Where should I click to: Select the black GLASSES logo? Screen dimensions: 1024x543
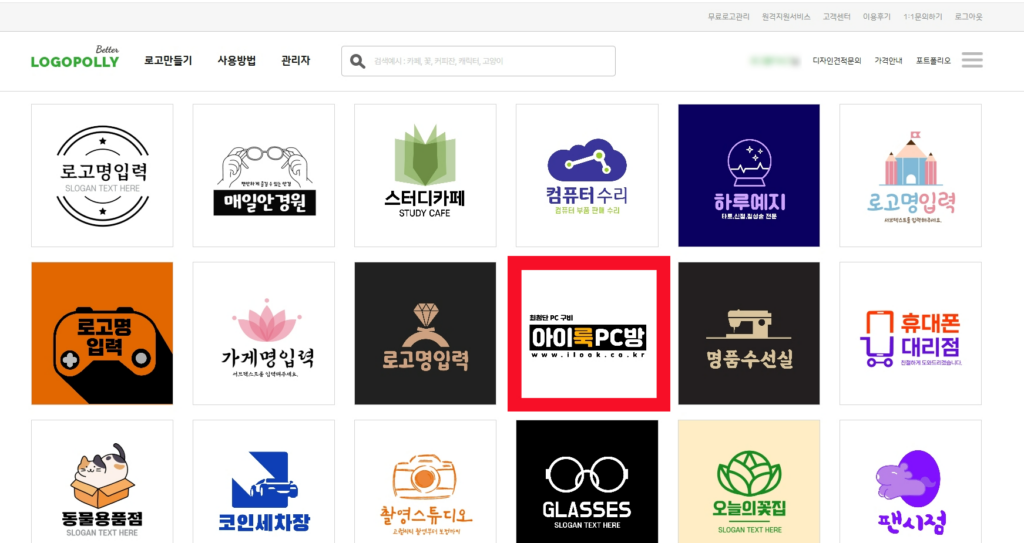587,482
